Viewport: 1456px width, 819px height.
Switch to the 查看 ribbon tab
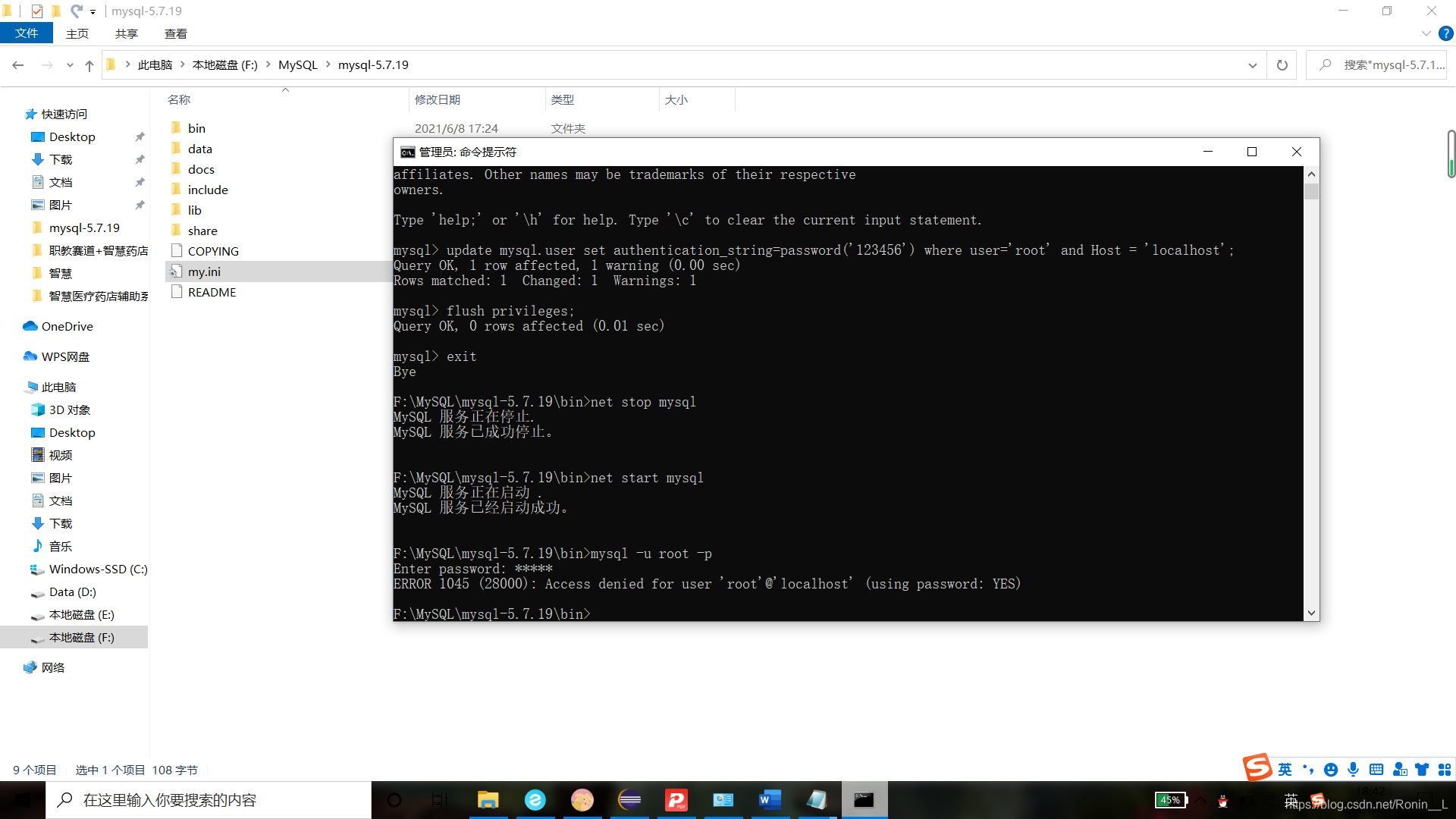pos(176,33)
